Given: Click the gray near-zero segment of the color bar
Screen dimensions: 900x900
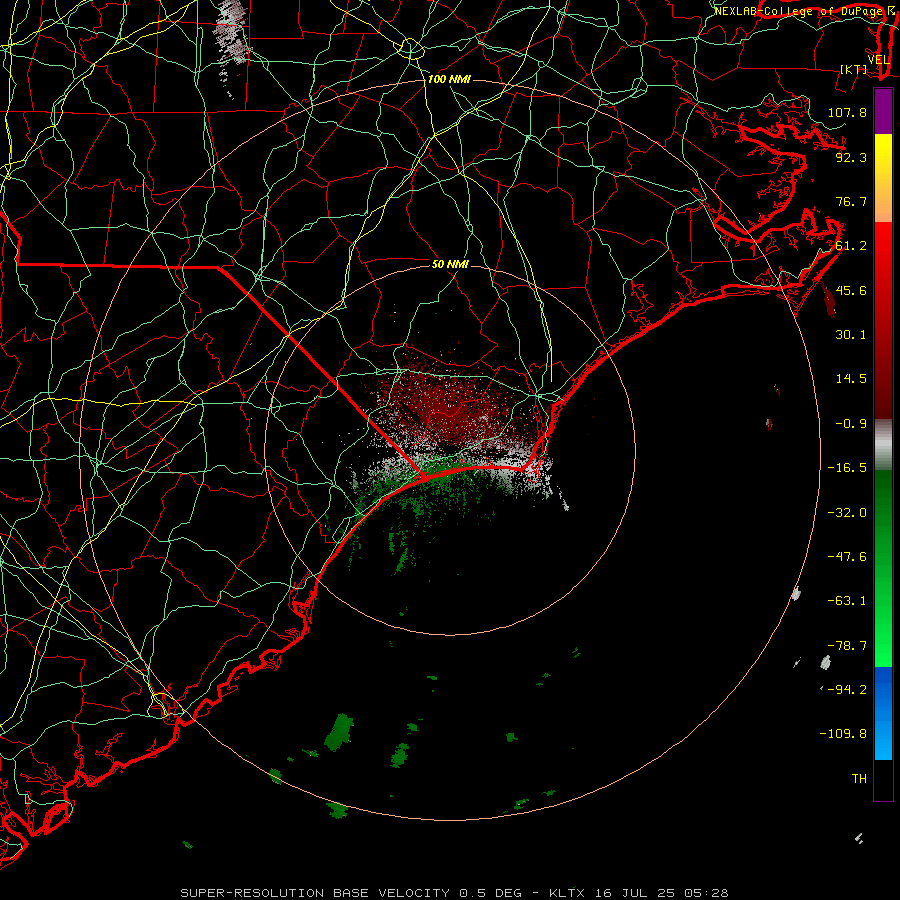Looking at the screenshot, I should [x=883, y=444].
